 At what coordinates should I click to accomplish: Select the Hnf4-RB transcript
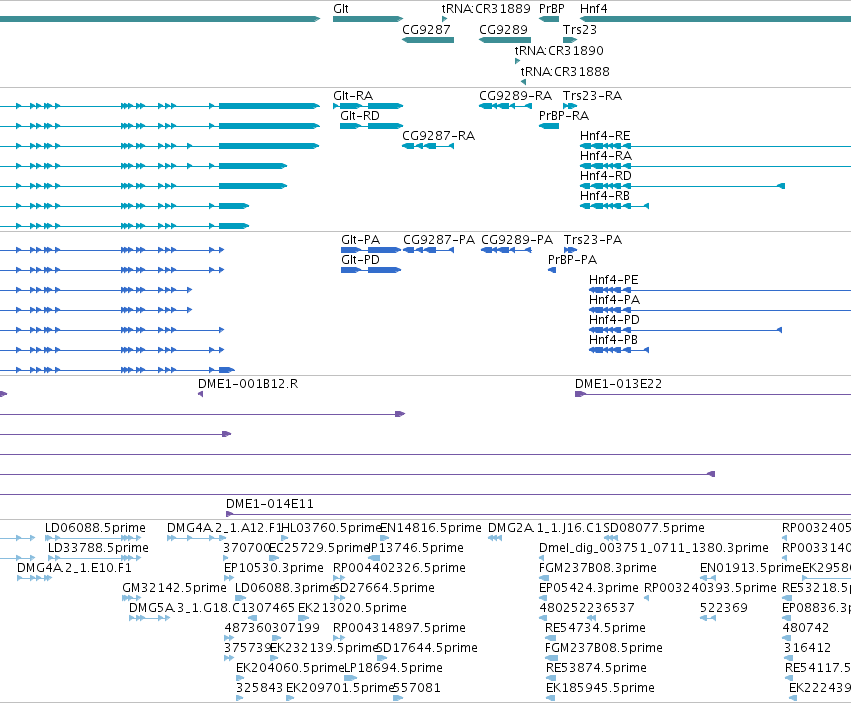[614, 206]
